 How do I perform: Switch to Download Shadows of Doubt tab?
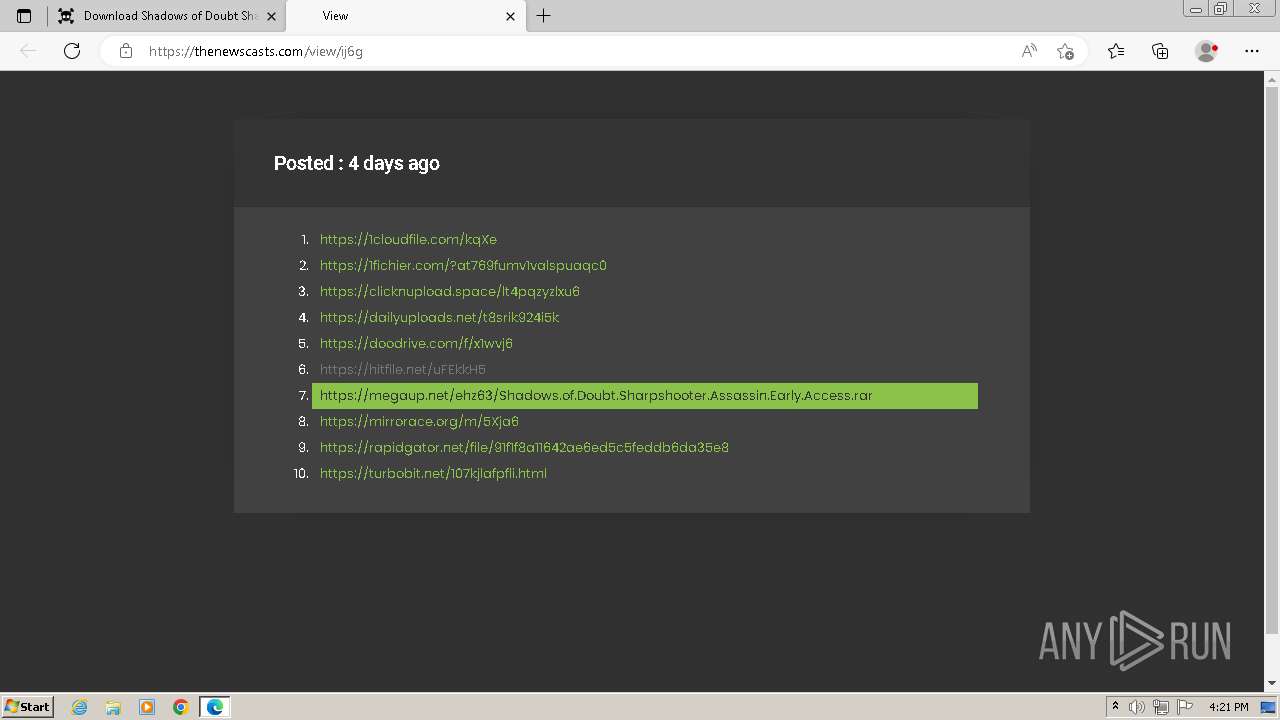tap(168, 16)
